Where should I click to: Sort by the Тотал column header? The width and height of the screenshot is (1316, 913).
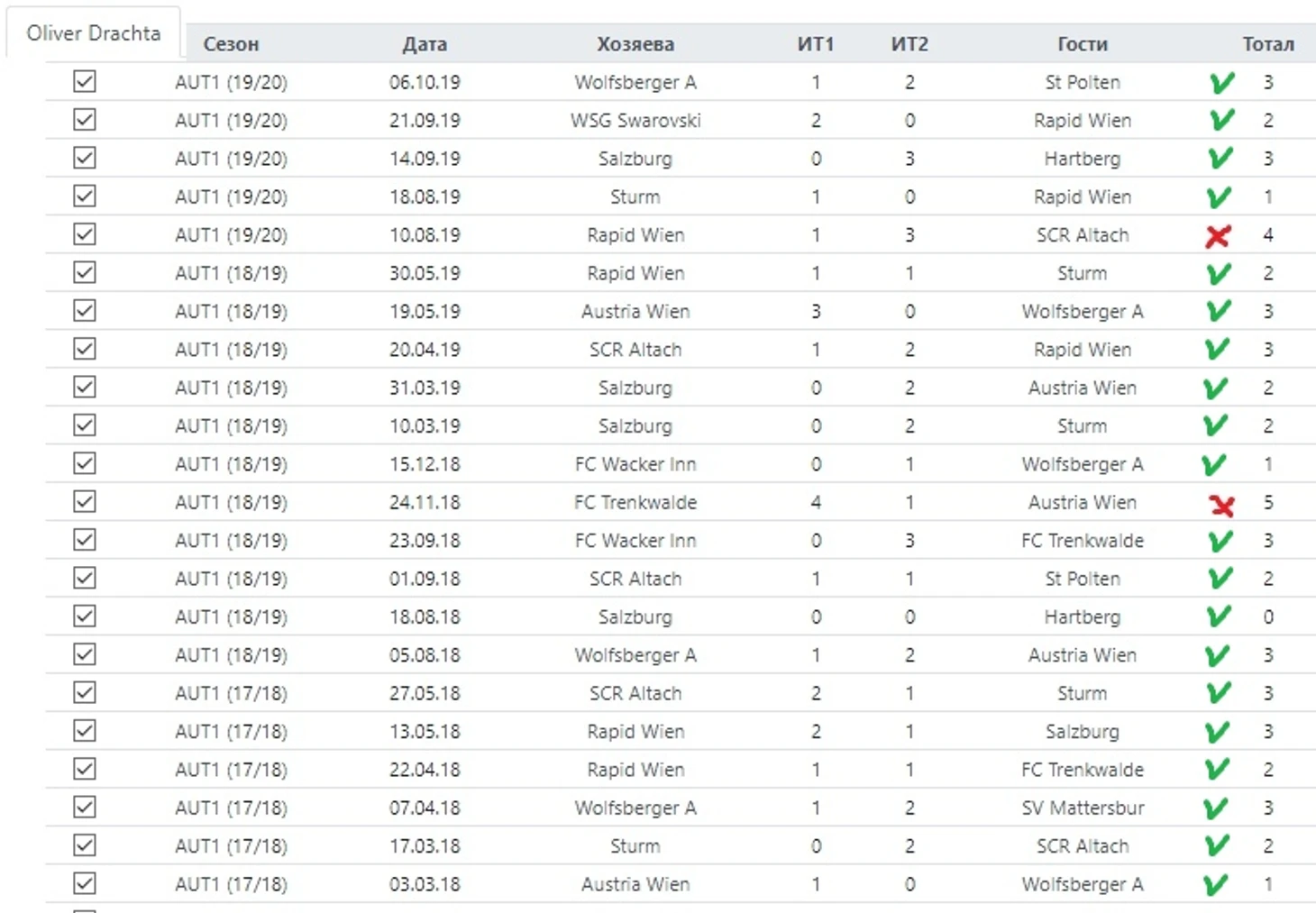(1267, 44)
